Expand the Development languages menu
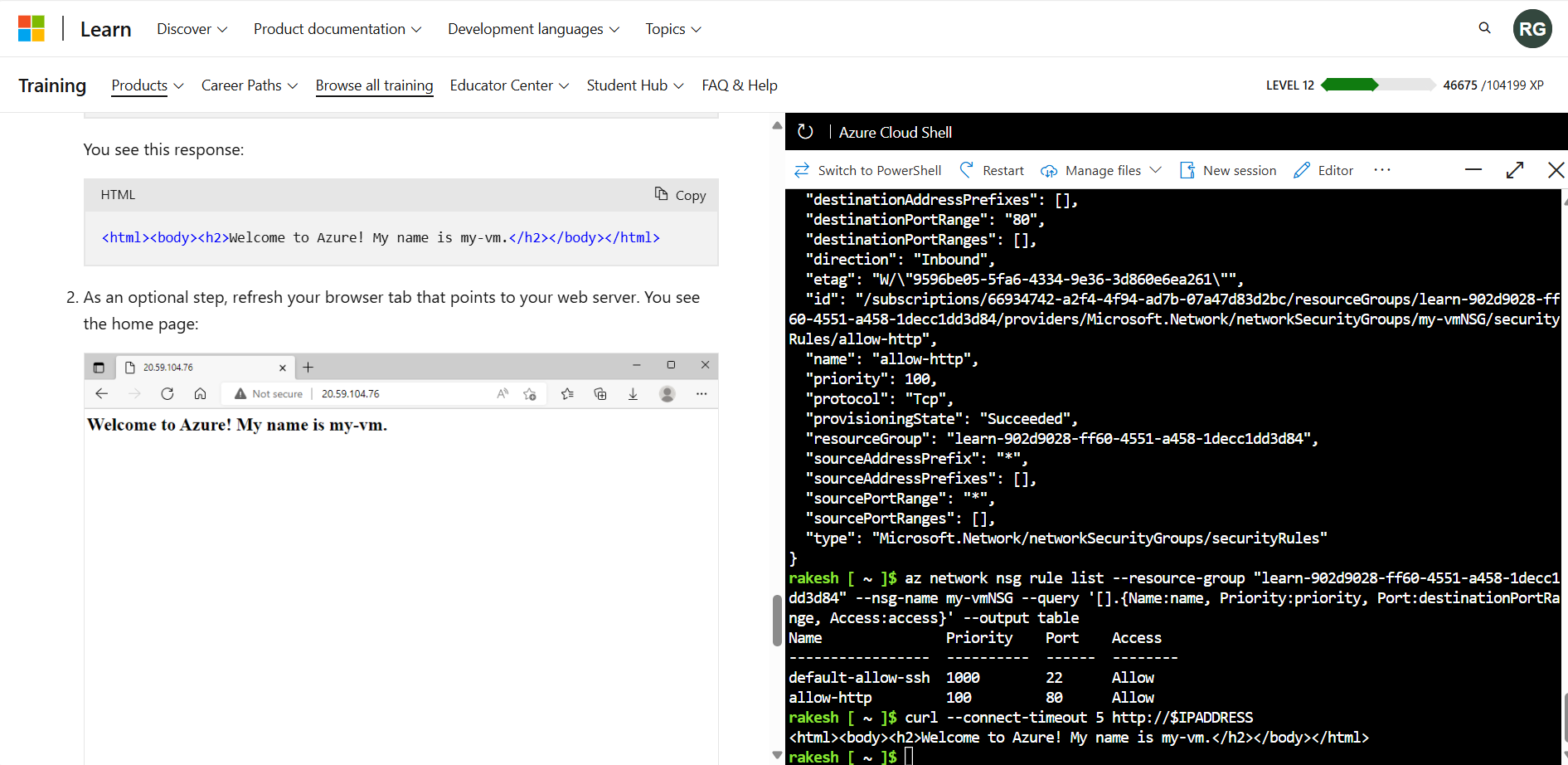 pyautogui.click(x=533, y=29)
